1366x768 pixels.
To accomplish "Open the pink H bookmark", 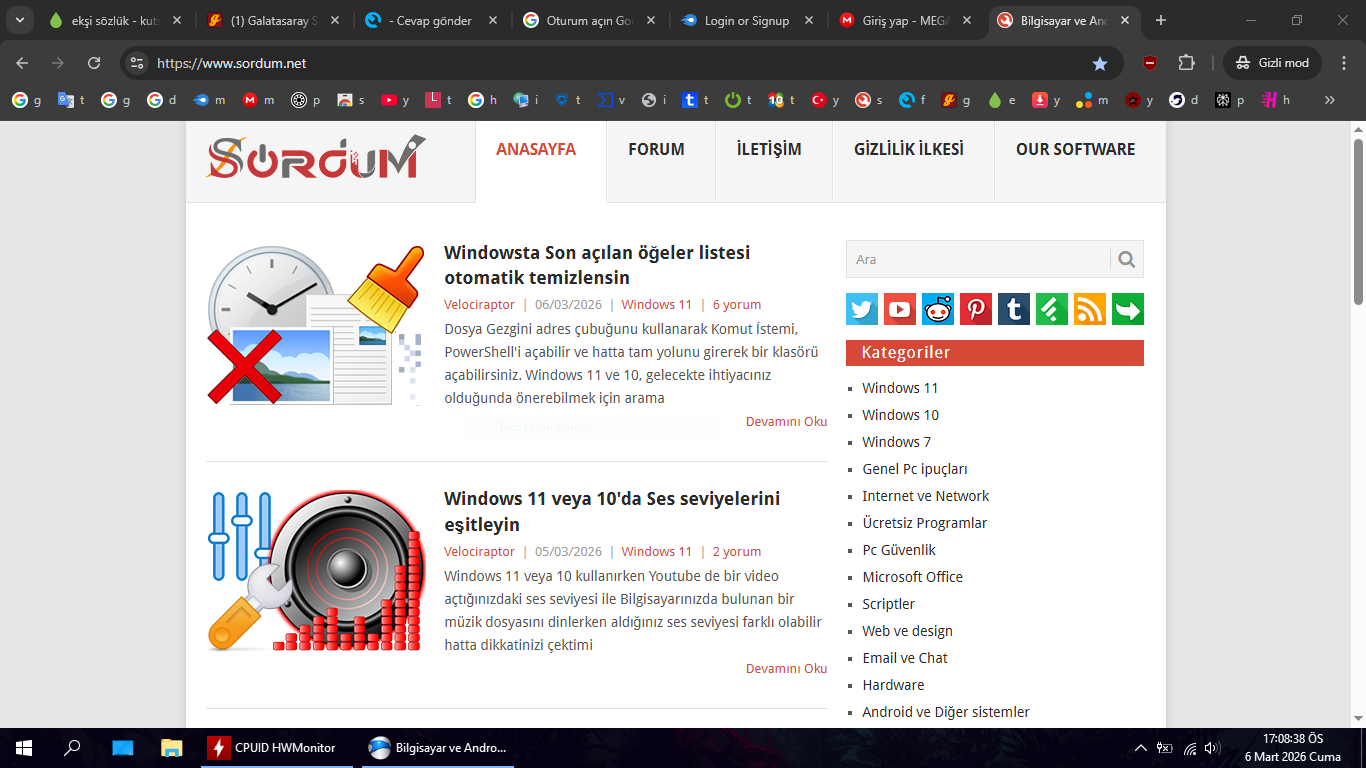I will click(x=1275, y=100).
